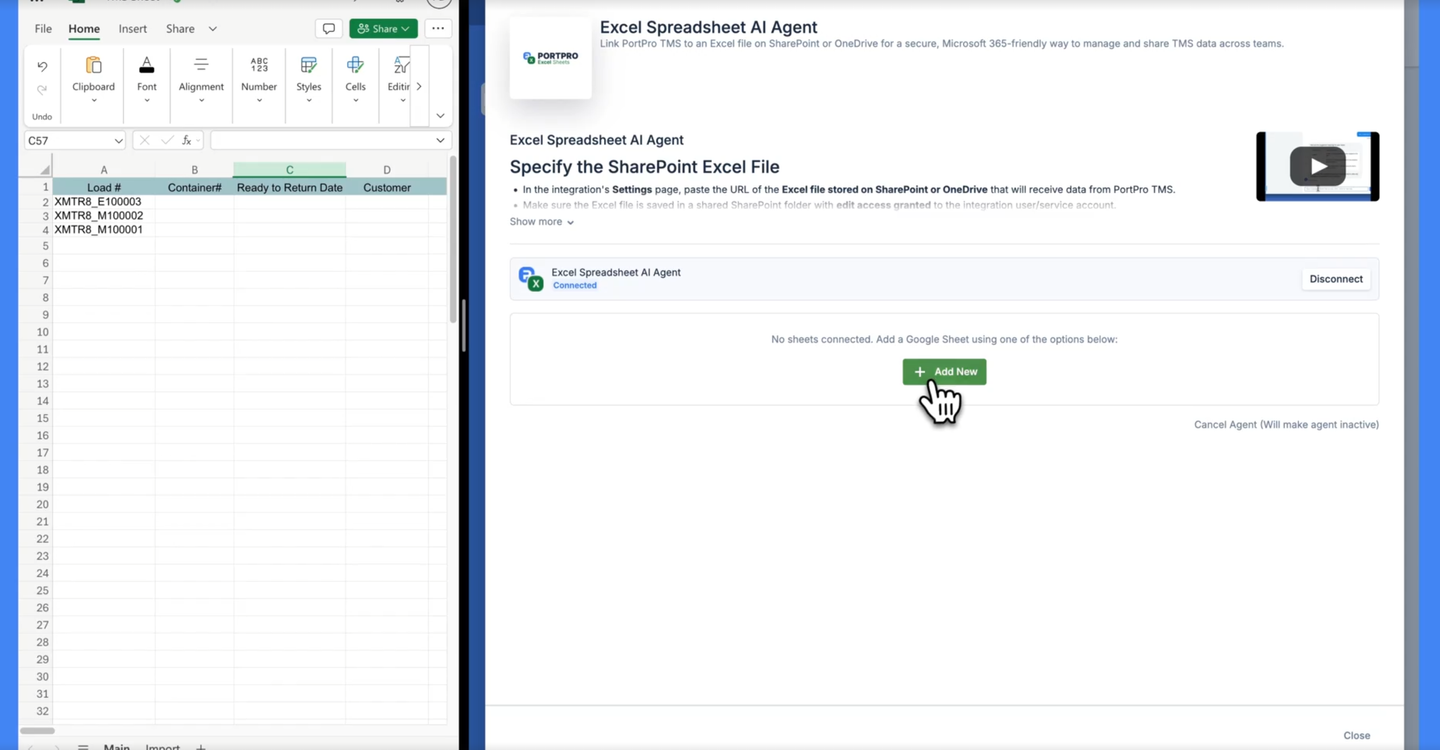Open the Editing group in Excel
Viewport: 1440px width, 750px height.
point(399,79)
